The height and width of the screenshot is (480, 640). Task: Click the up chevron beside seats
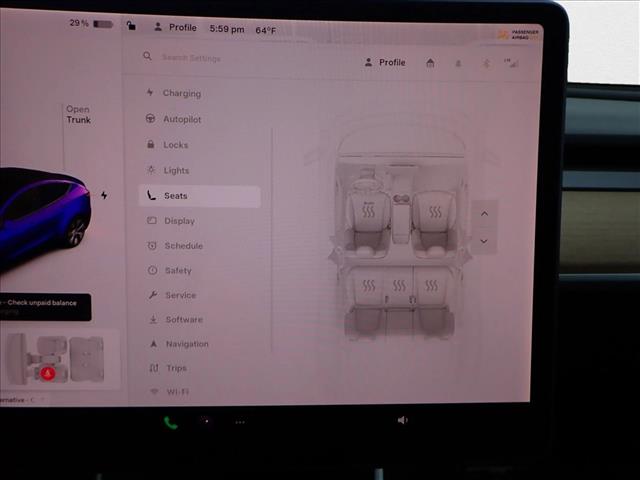[484, 213]
